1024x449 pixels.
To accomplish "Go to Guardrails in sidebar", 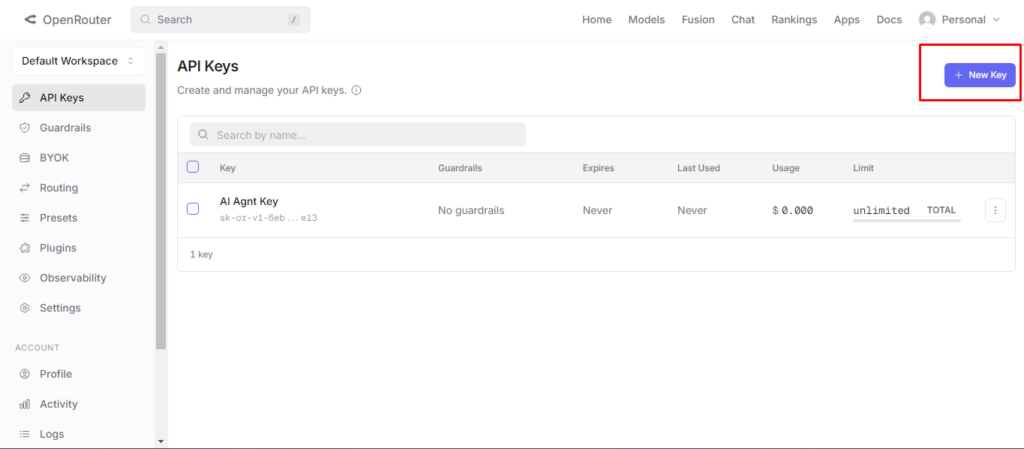I will (x=78, y=128).
